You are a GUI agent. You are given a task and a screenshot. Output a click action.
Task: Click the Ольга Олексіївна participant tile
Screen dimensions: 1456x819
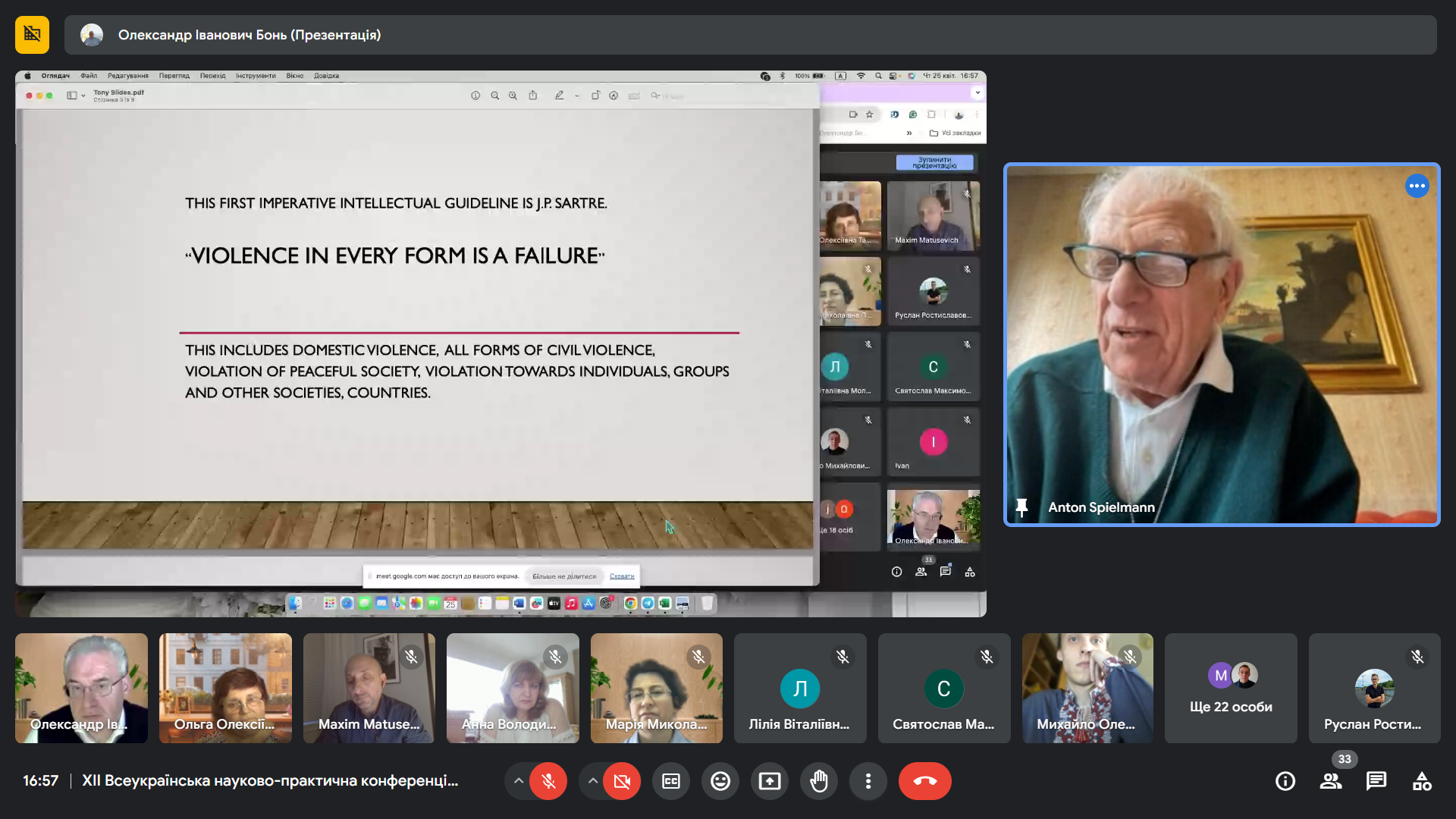tap(225, 688)
